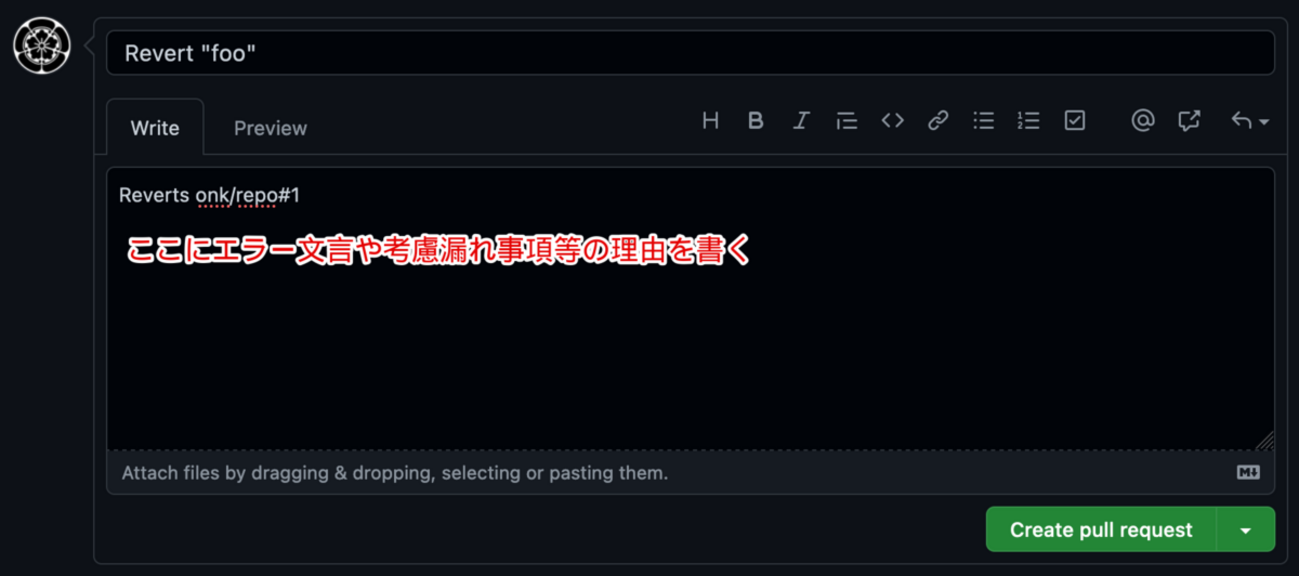
Task: Reference an issue or pull request
Action: point(1189,121)
